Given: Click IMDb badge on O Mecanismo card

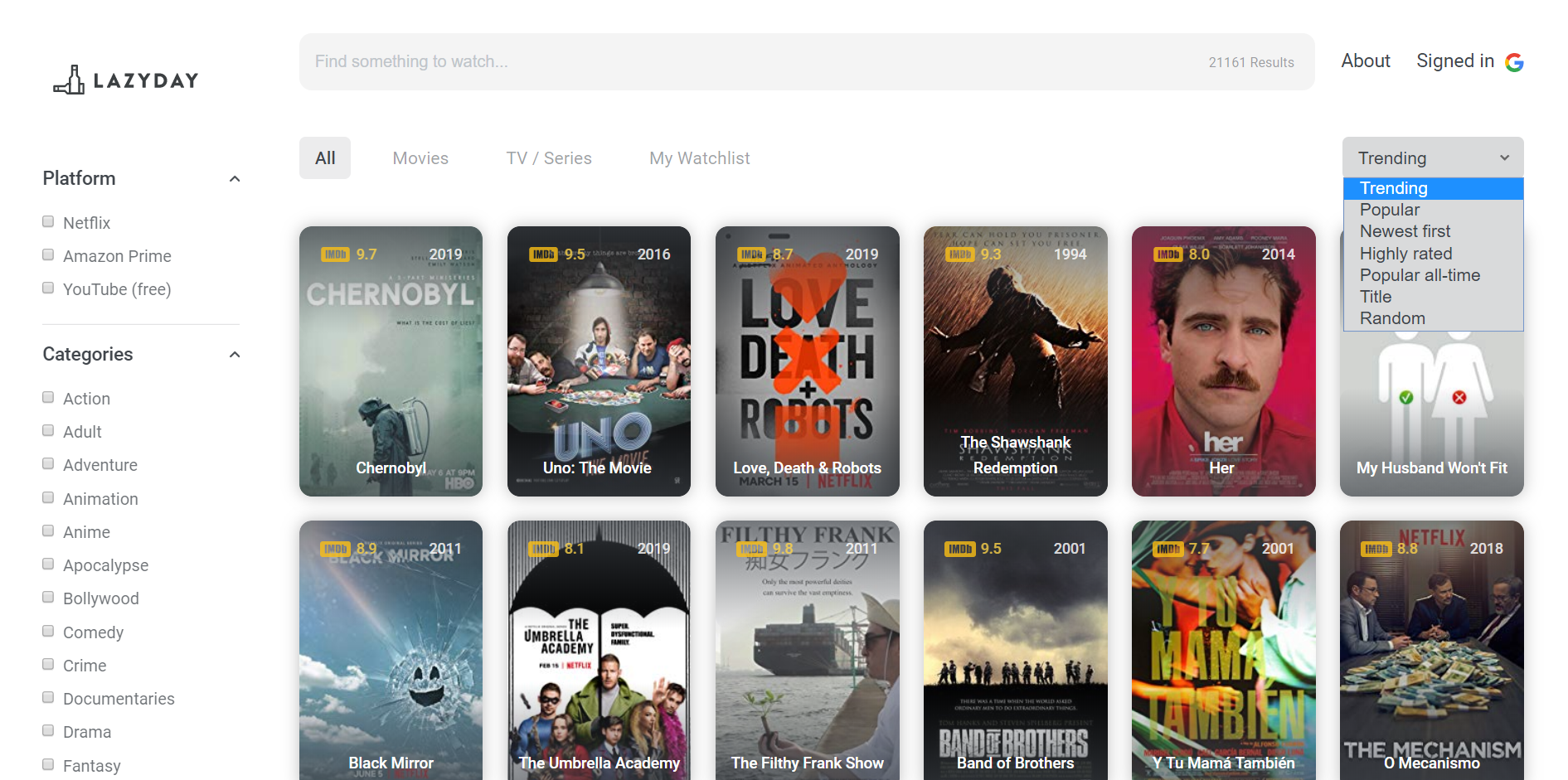Looking at the screenshot, I should 1376,549.
